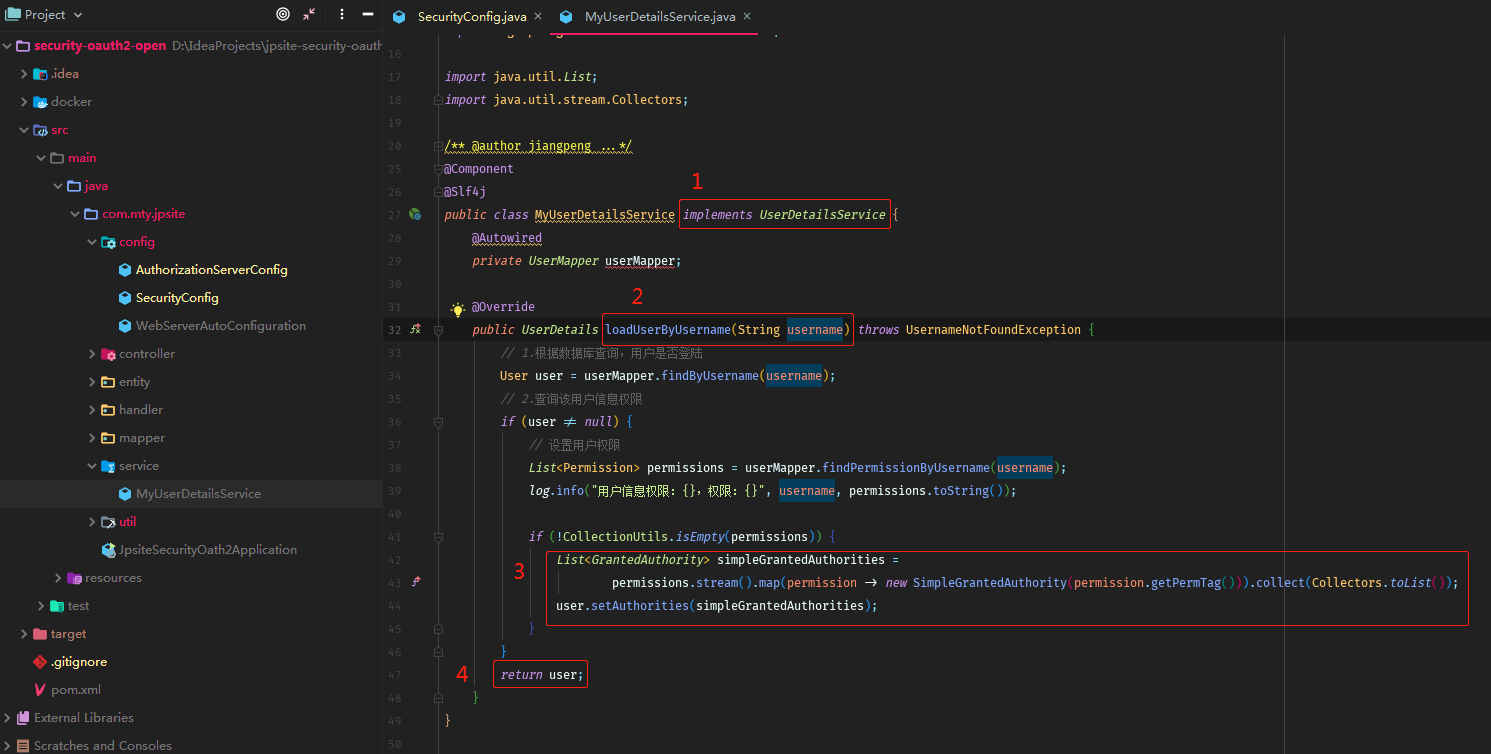Click the target folder icon
The image size is (1491, 754).
pos(41,634)
